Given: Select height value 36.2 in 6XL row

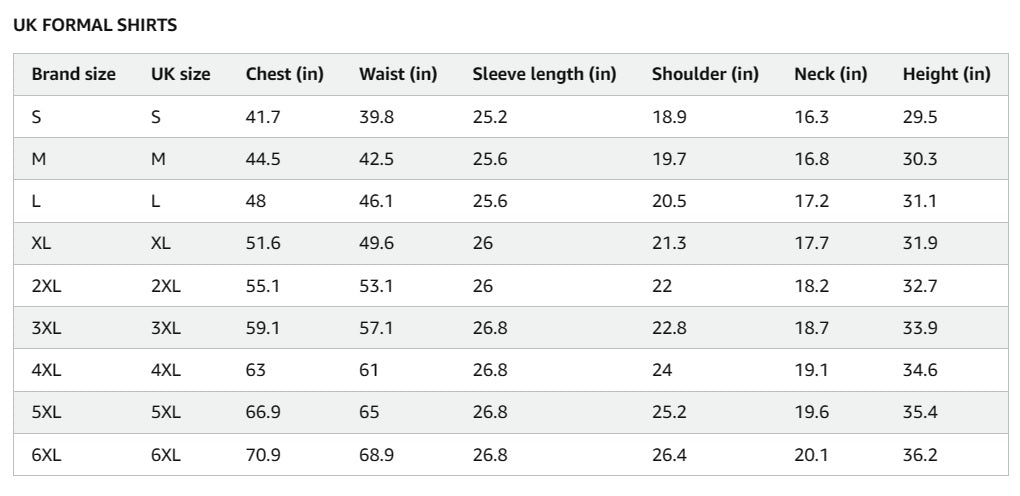Looking at the screenshot, I should coord(919,455).
